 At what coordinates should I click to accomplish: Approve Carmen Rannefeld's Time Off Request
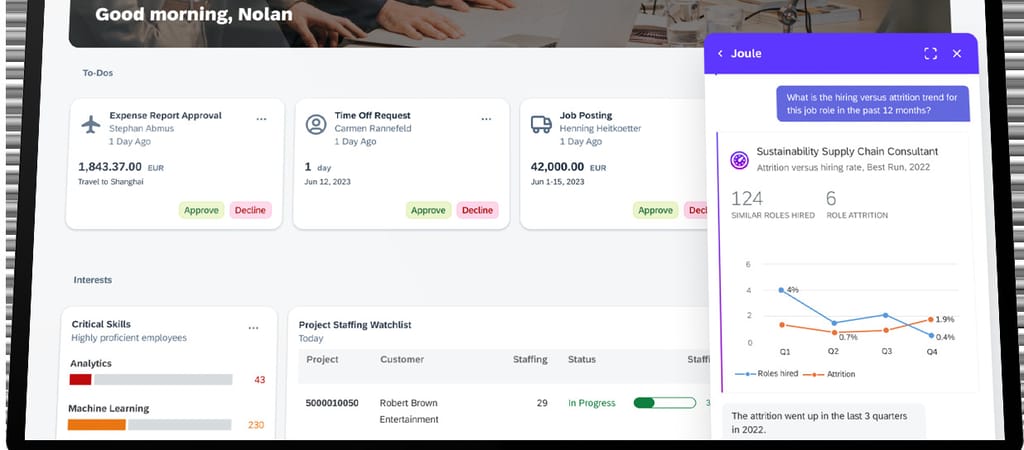[x=428, y=210]
